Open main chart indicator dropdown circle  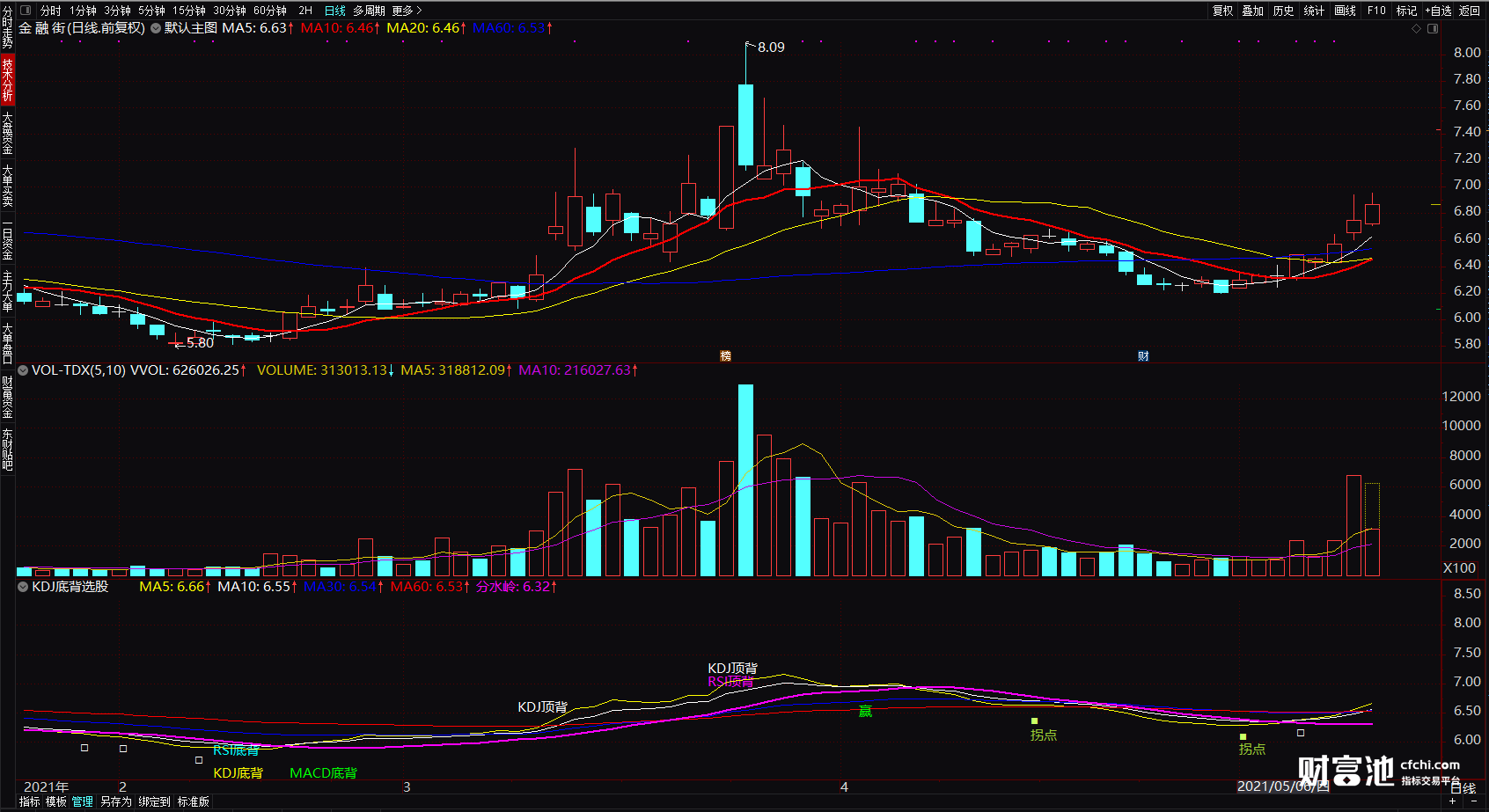tap(156, 28)
